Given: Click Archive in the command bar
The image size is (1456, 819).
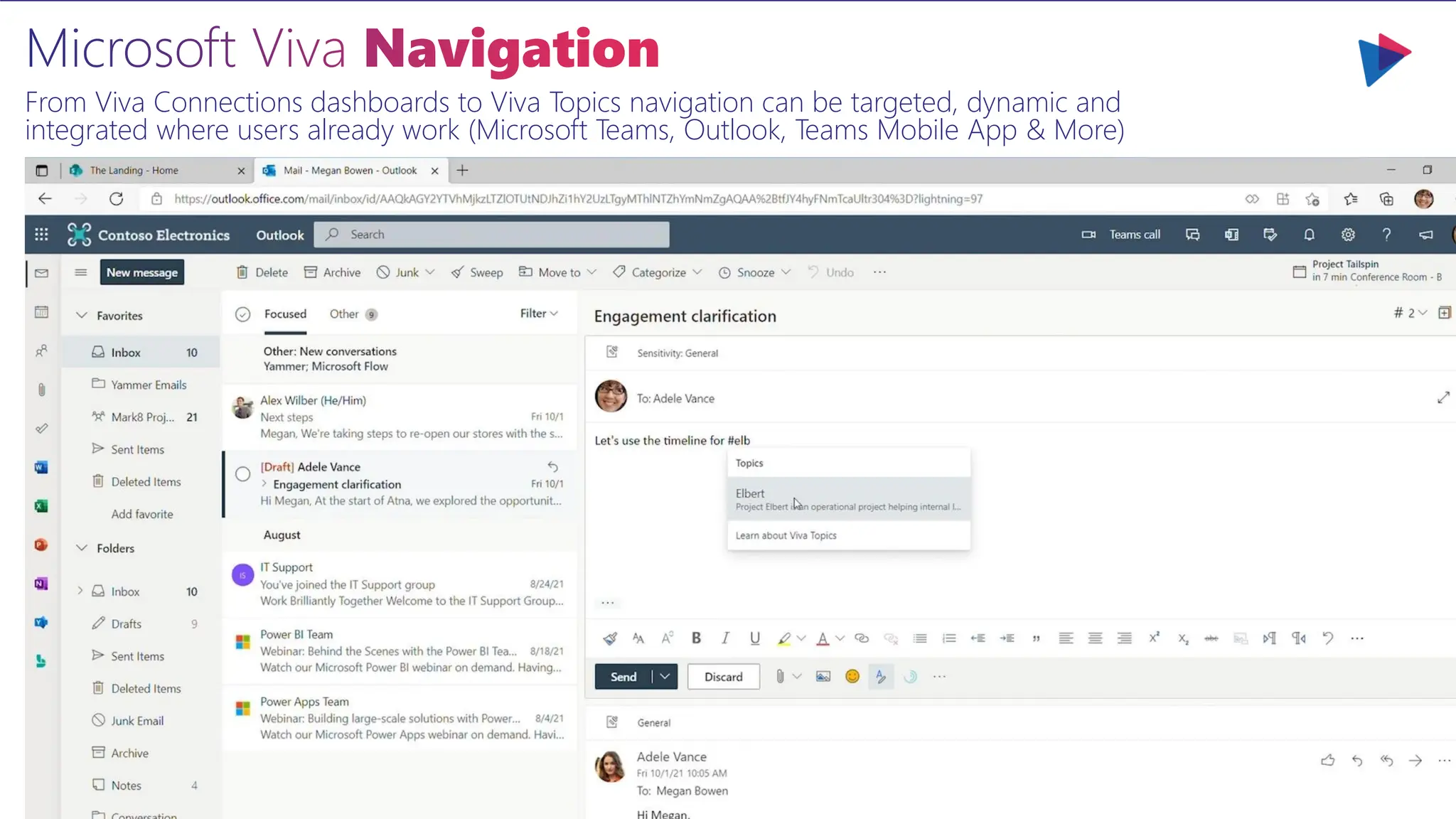Looking at the screenshot, I should click(332, 272).
